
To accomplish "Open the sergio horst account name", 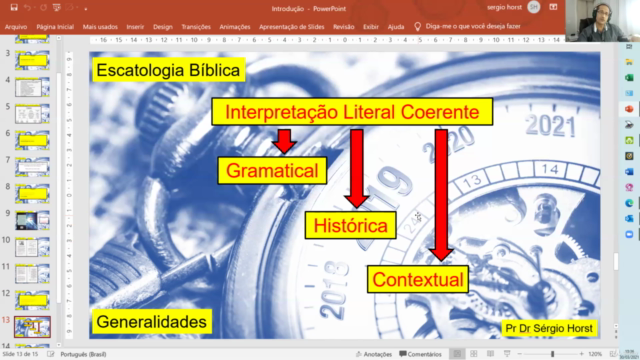I will (504, 7).
